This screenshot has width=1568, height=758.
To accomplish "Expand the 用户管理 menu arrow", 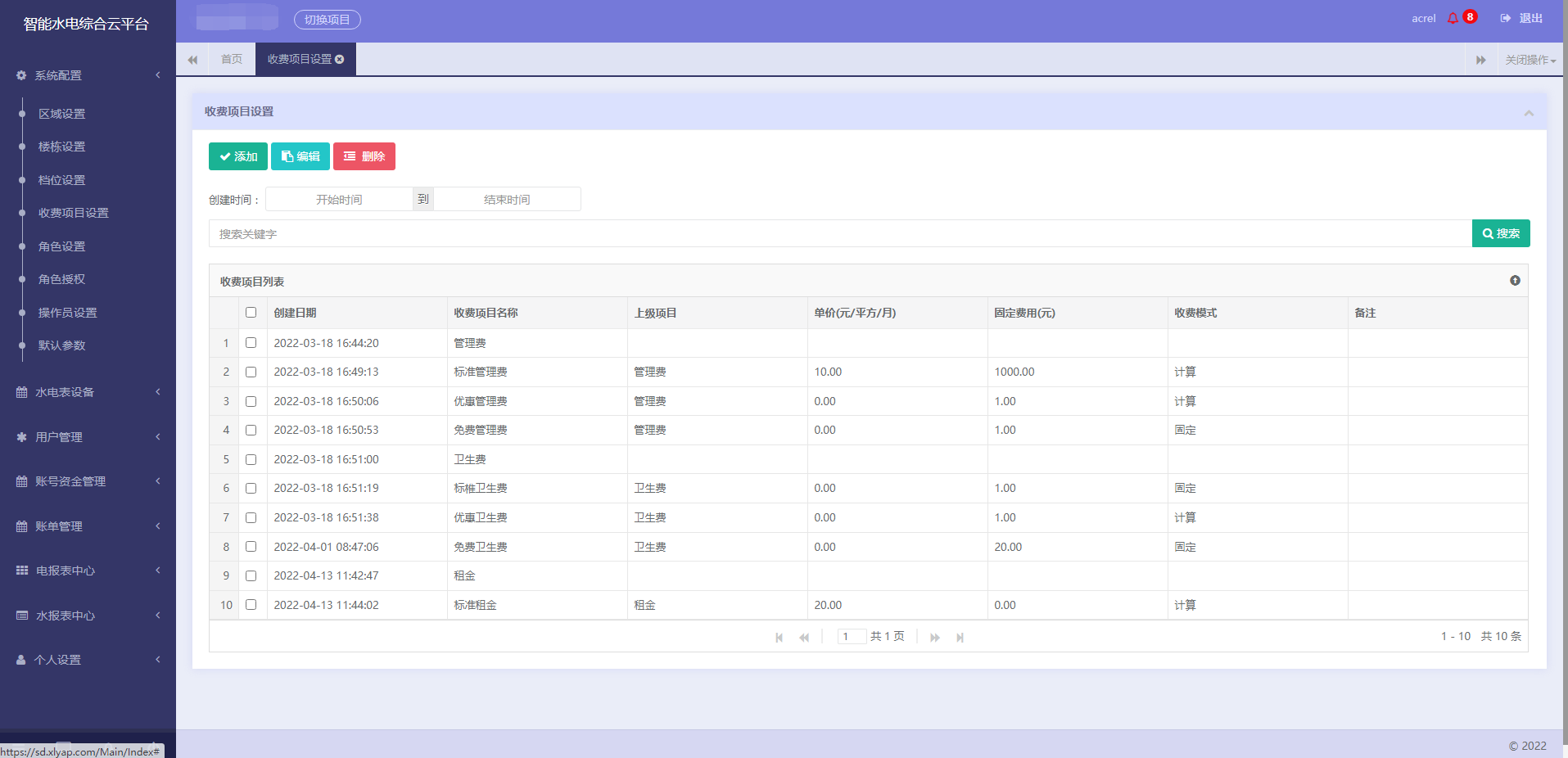I will (x=158, y=437).
